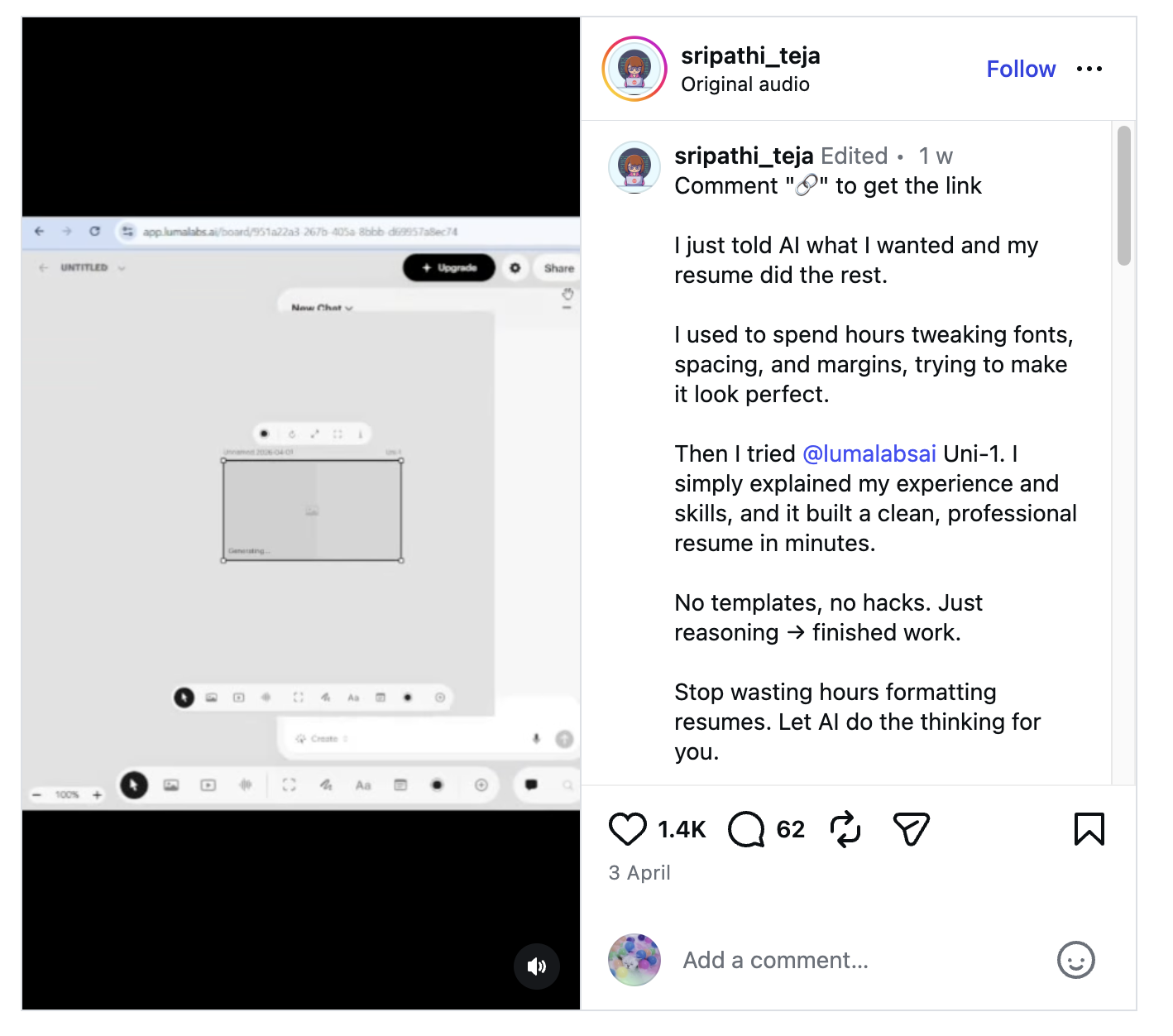View the 1.4K likes count
Screen dimensions: 1173x1036
click(682, 829)
